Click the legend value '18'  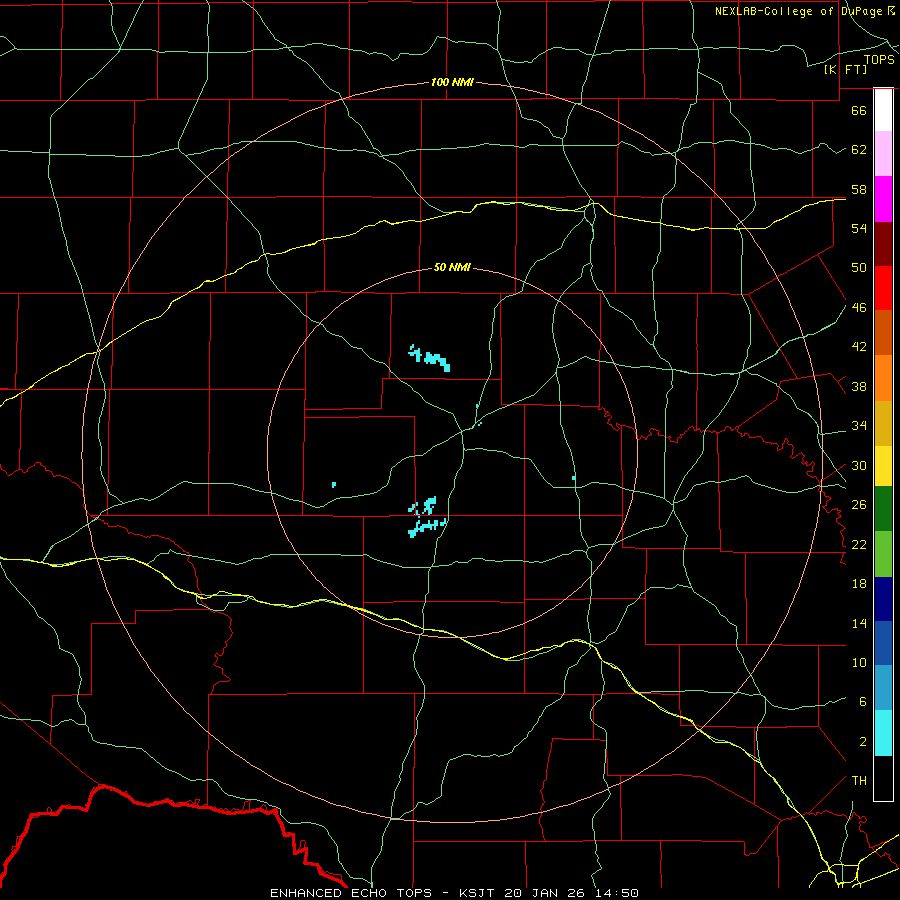(859, 584)
